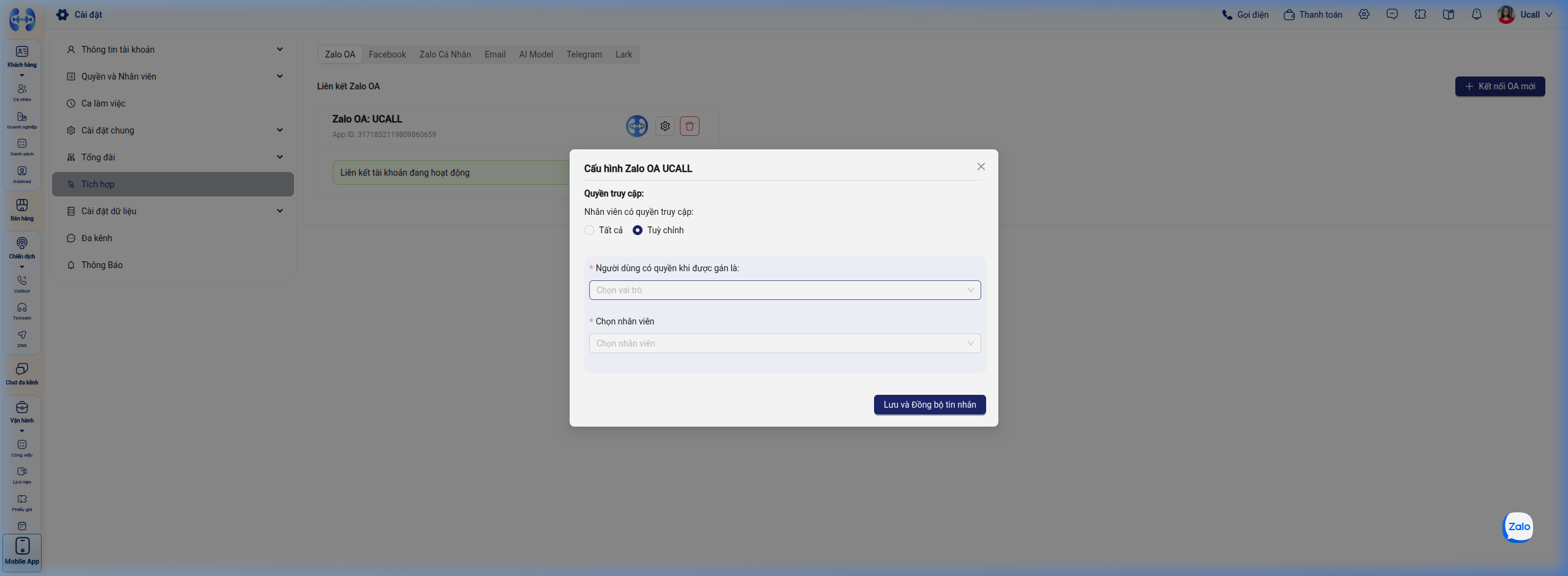This screenshot has height=576, width=1568.
Task: Click the App ID 3171852119809860659 text
Action: [x=384, y=135]
